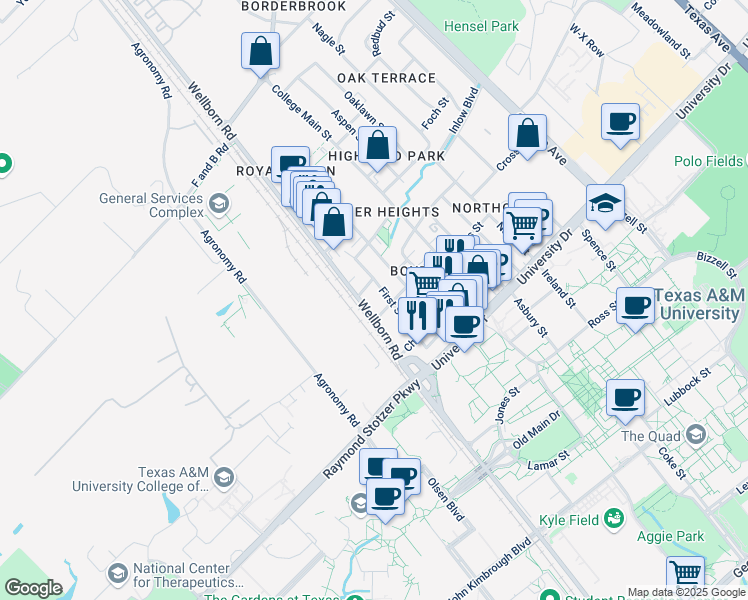Open the frontmost coffee cup marker near Olsen Blvd
The image size is (748, 600).
[385, 500]
